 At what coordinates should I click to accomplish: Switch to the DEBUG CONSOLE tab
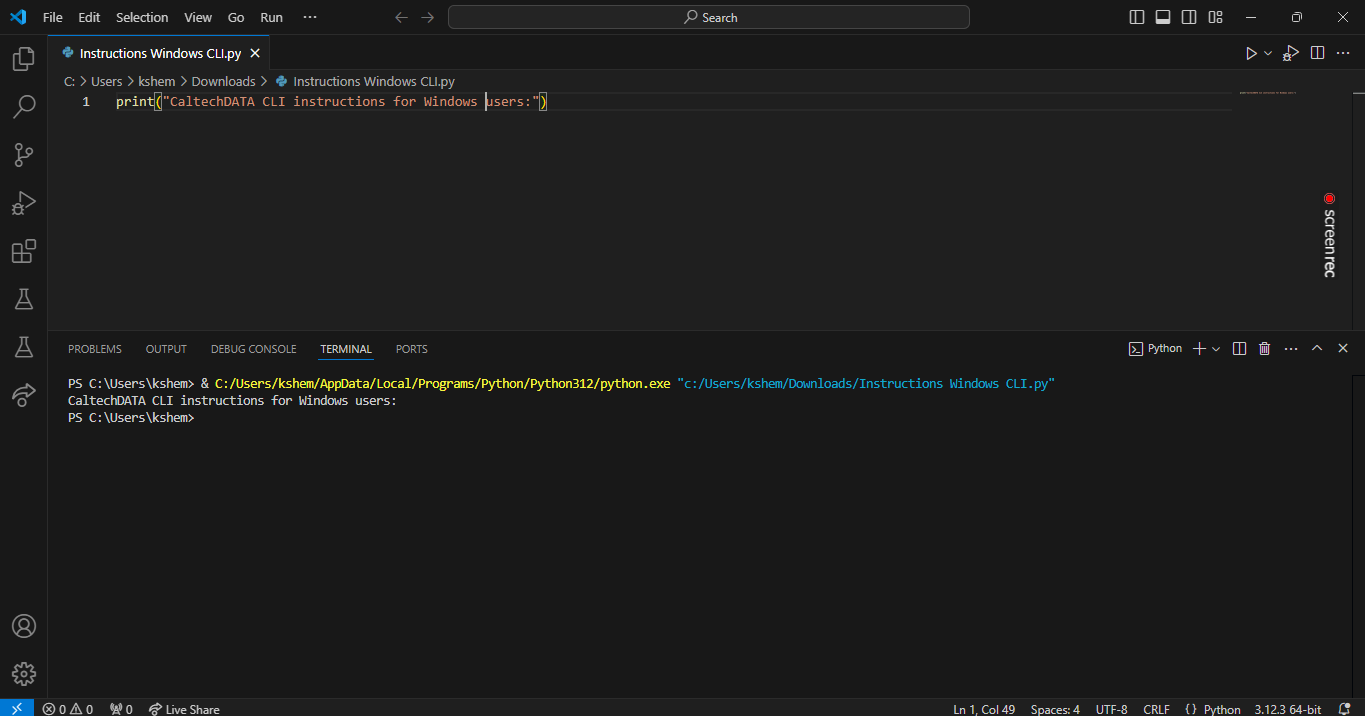[253, 349]
